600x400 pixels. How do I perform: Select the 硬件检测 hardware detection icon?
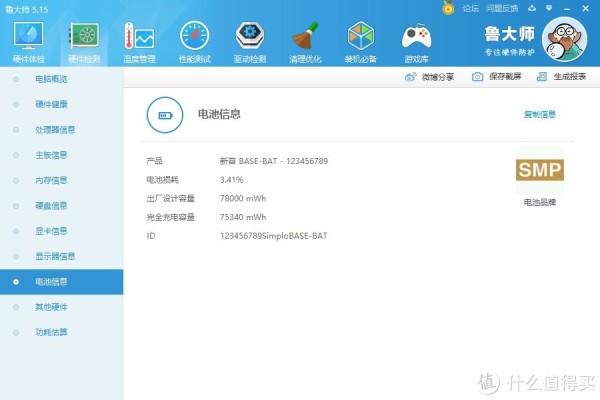coord(84,42)
